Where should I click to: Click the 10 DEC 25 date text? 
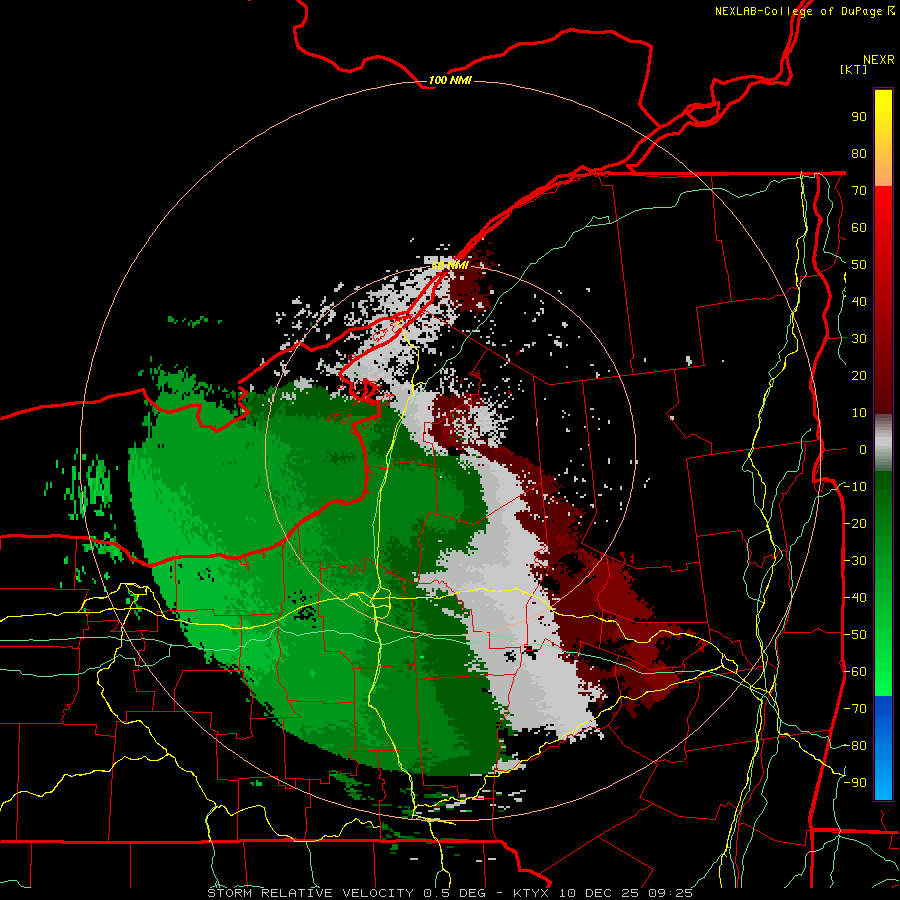[600, 893]
